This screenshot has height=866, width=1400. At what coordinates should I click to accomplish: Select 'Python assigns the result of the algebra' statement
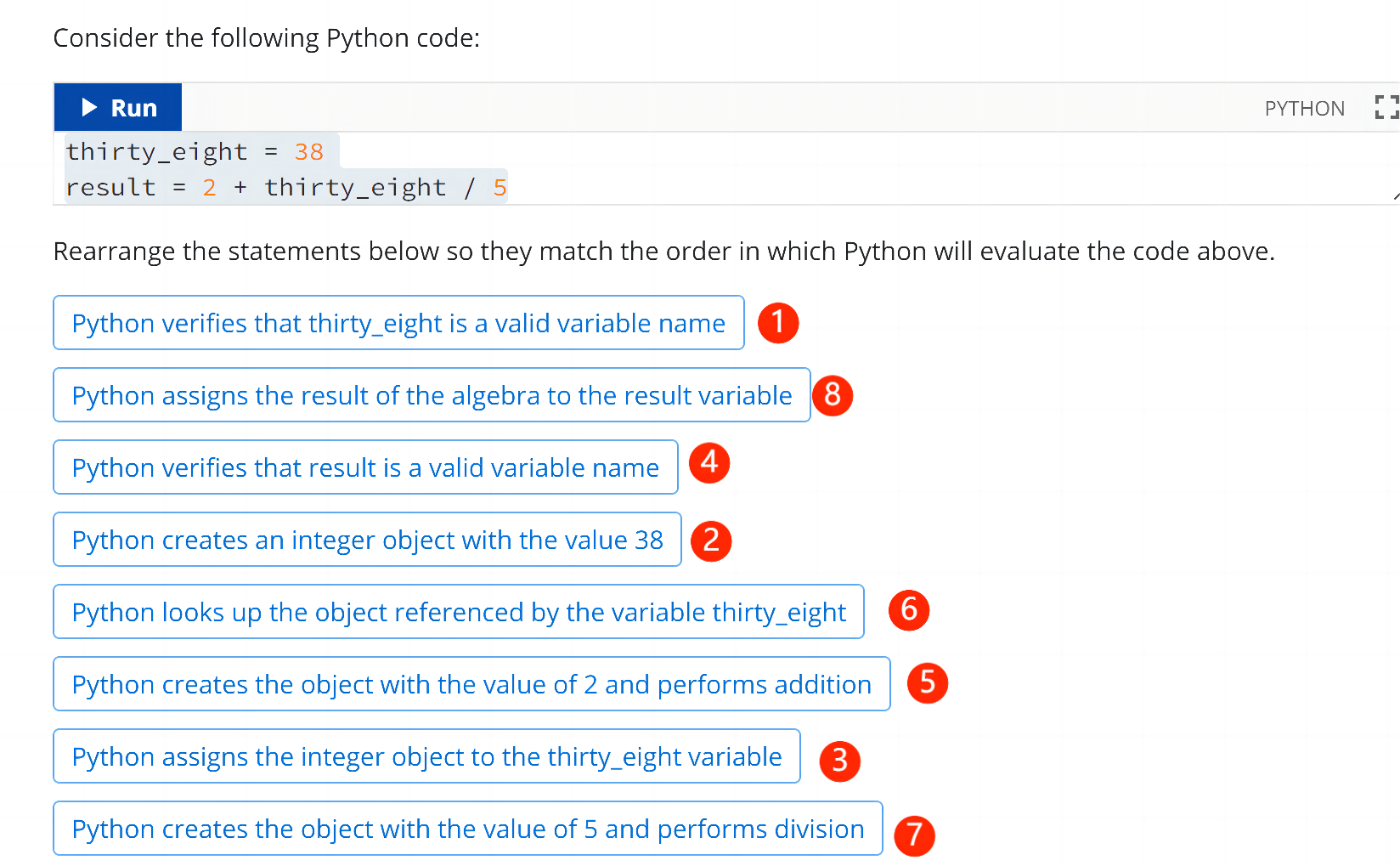432,395
